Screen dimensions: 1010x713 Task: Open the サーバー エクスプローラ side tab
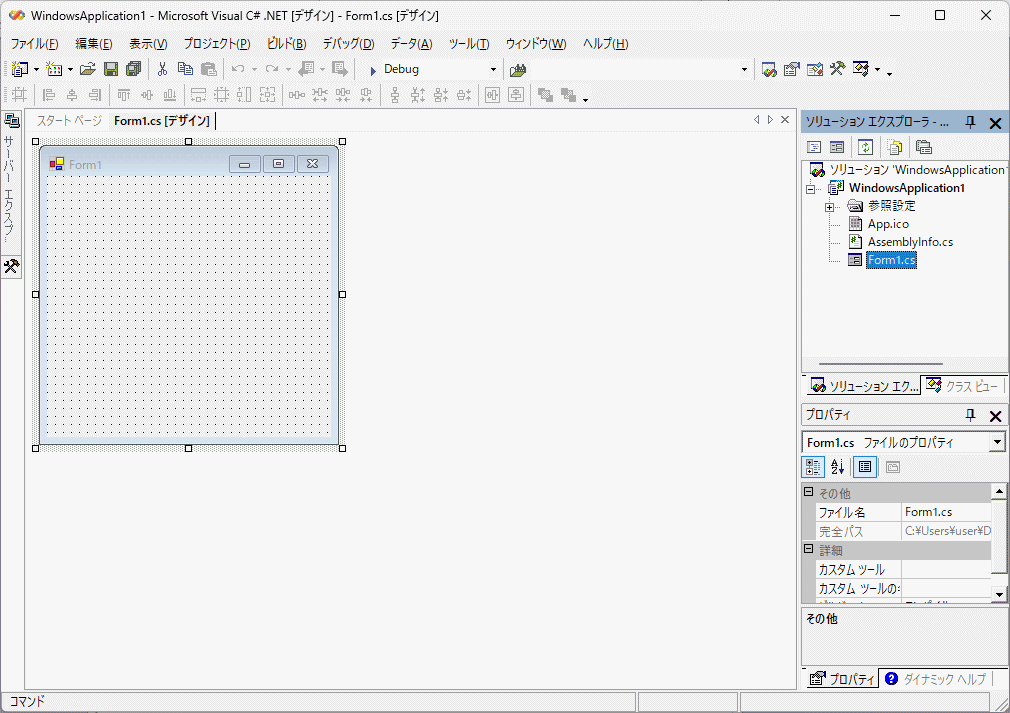(11, 178)
